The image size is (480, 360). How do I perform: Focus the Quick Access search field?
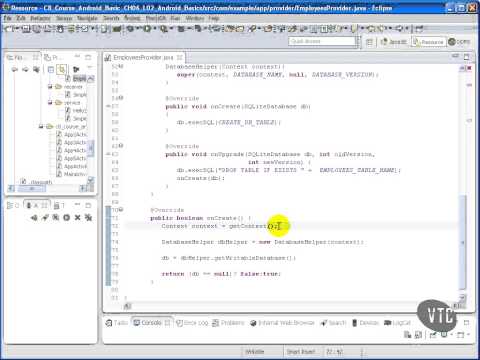tap(322, 41)
